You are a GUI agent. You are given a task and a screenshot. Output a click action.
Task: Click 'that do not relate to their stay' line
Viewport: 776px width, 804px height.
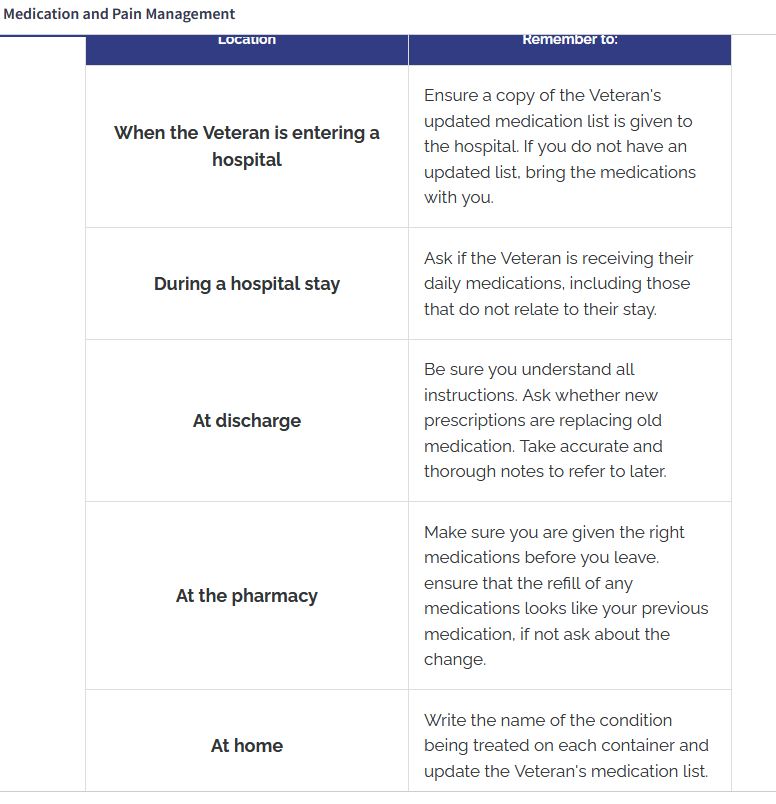pos(540,309)
